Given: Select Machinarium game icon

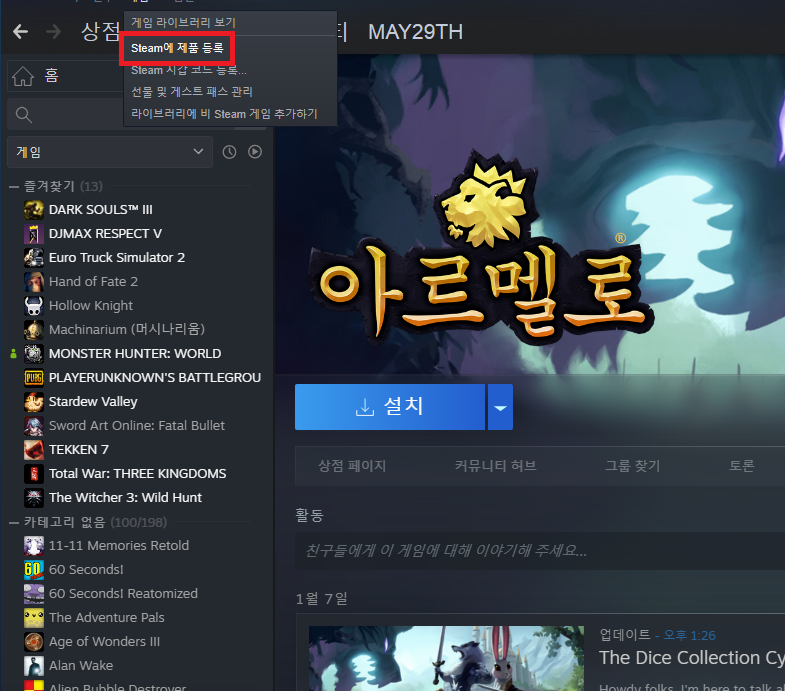Looking at the screenshot, I should point(34,330).
